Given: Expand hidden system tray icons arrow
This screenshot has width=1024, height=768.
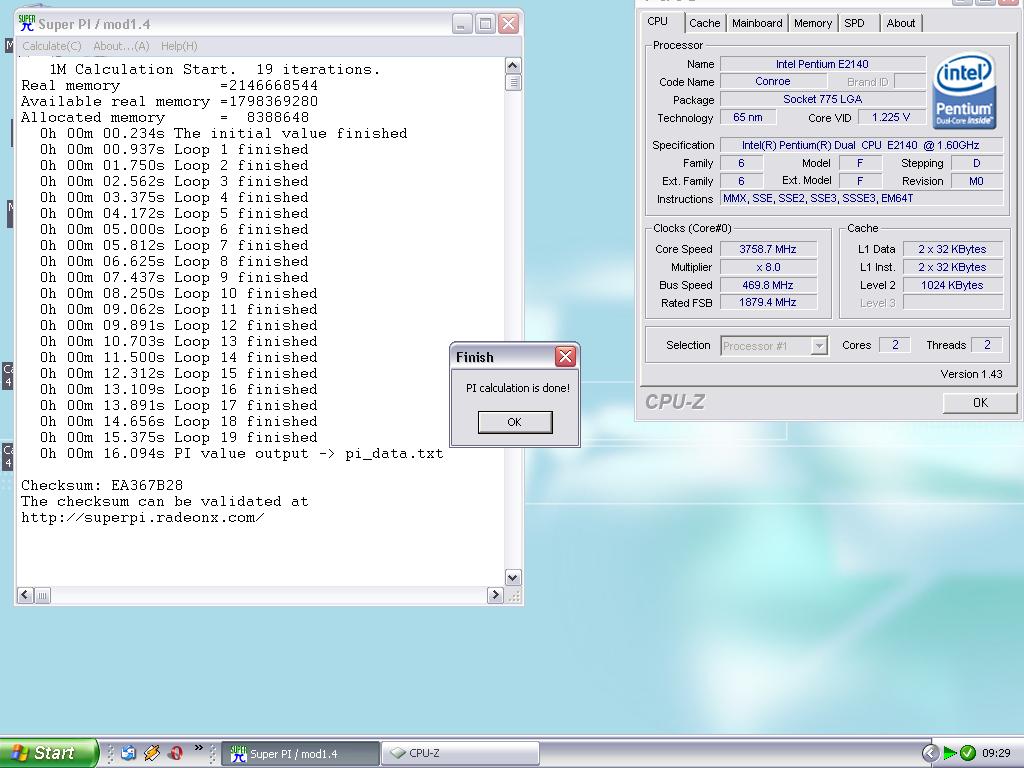Looking at the screenshot, I should click(x=930, y=753).
